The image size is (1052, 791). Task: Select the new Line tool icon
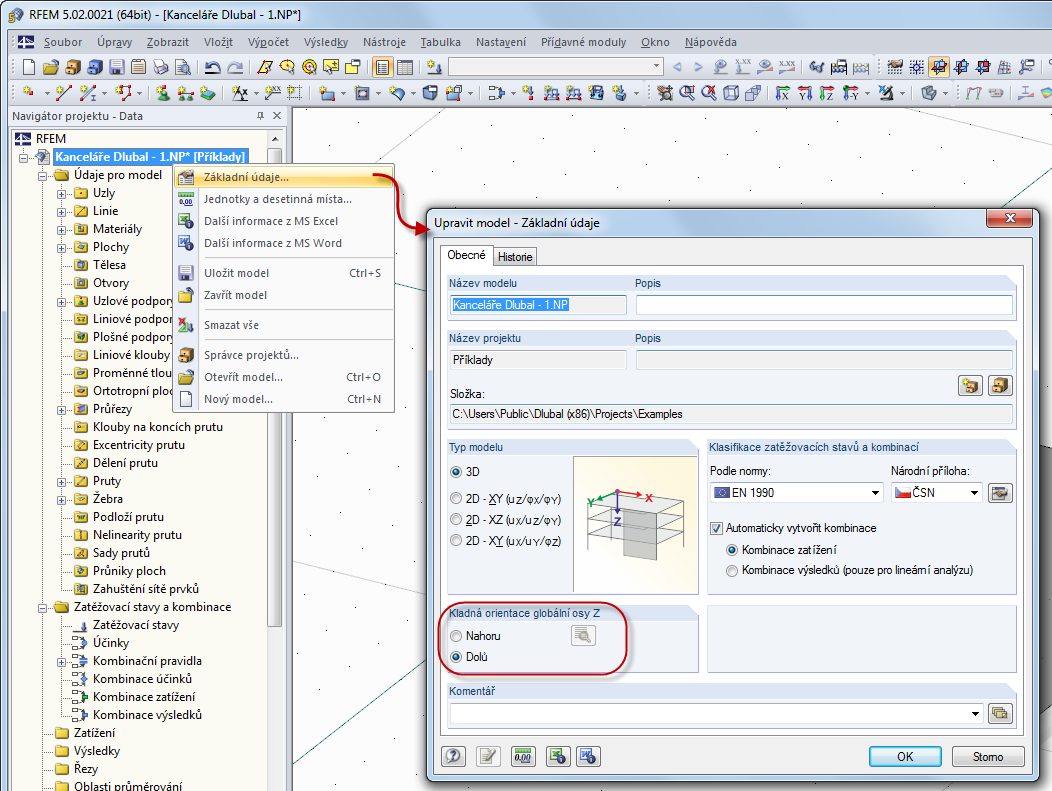64,93
